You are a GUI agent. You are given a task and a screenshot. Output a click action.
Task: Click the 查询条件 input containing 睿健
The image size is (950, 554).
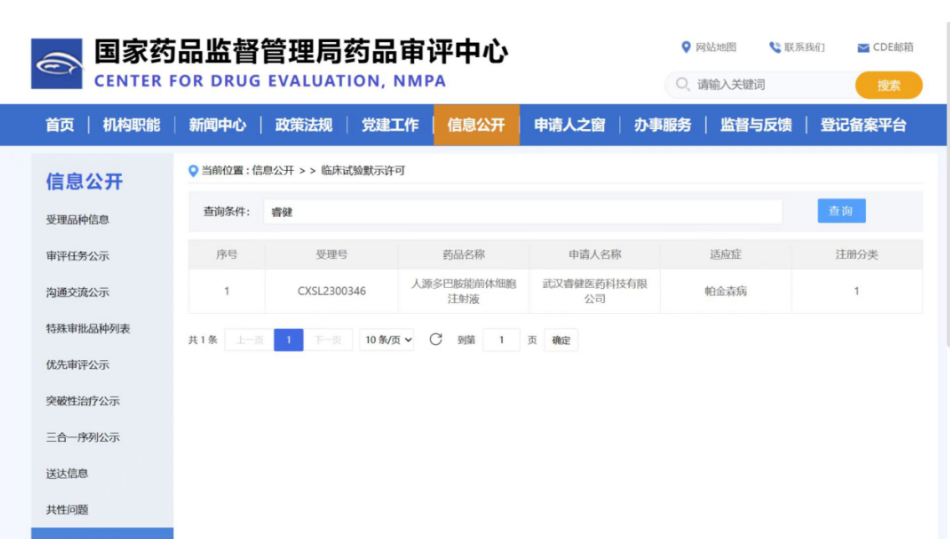click(522, 212)
